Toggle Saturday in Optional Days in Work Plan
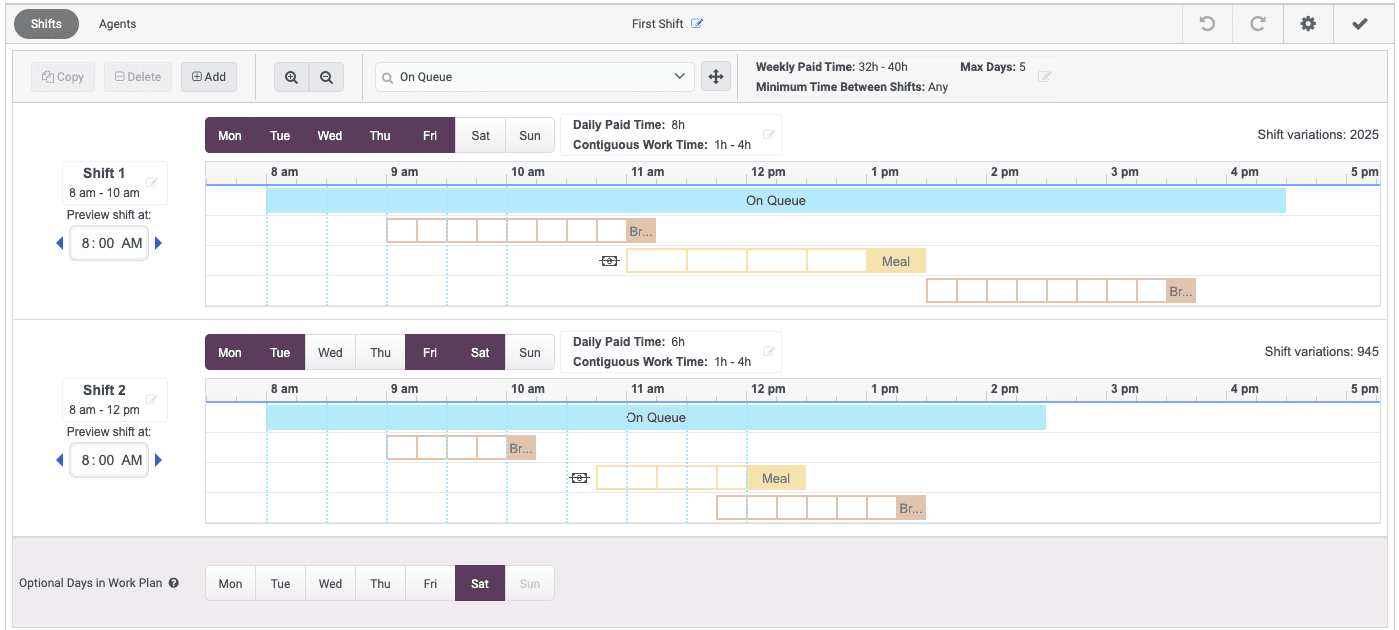Image resolution: width=1399 pixels, height=630 pixels. [479, 583]
